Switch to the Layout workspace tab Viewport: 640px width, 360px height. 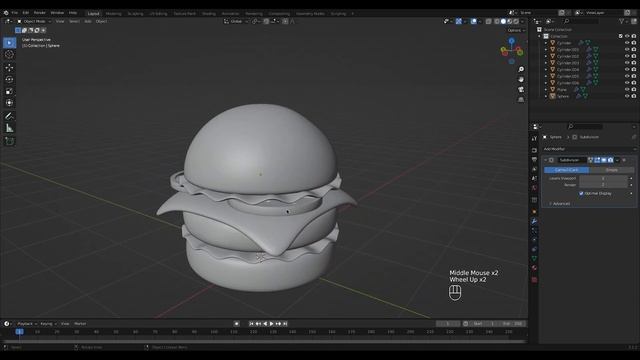pos(93,13)
